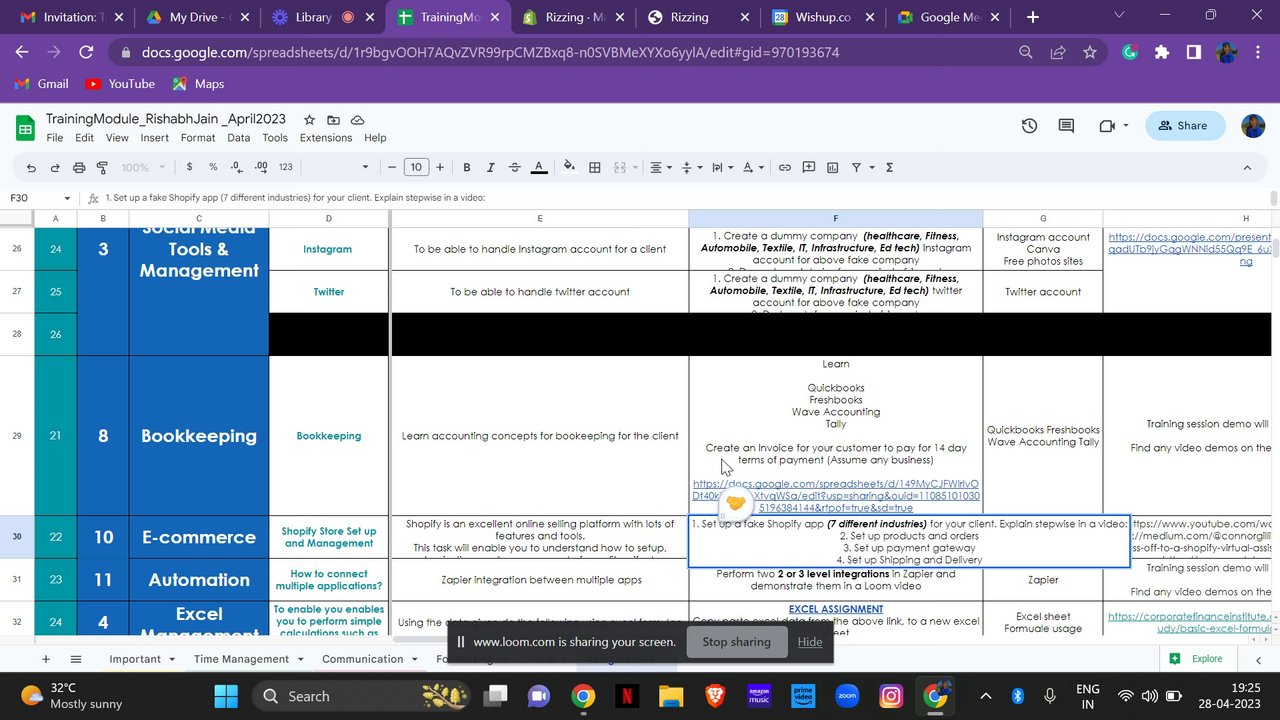Open the more number formats menu 123
Viewport: 1280px width, 720px height.
286,168
